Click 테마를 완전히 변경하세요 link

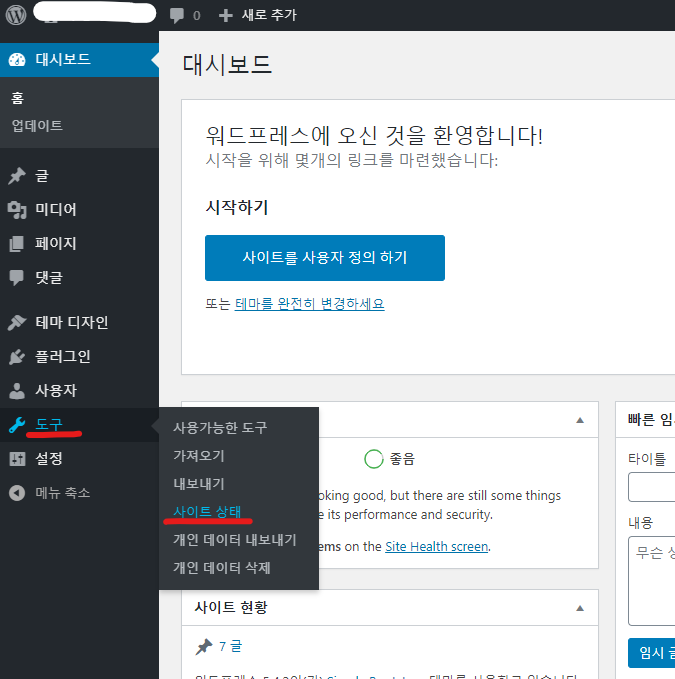[x=310, y=304]
